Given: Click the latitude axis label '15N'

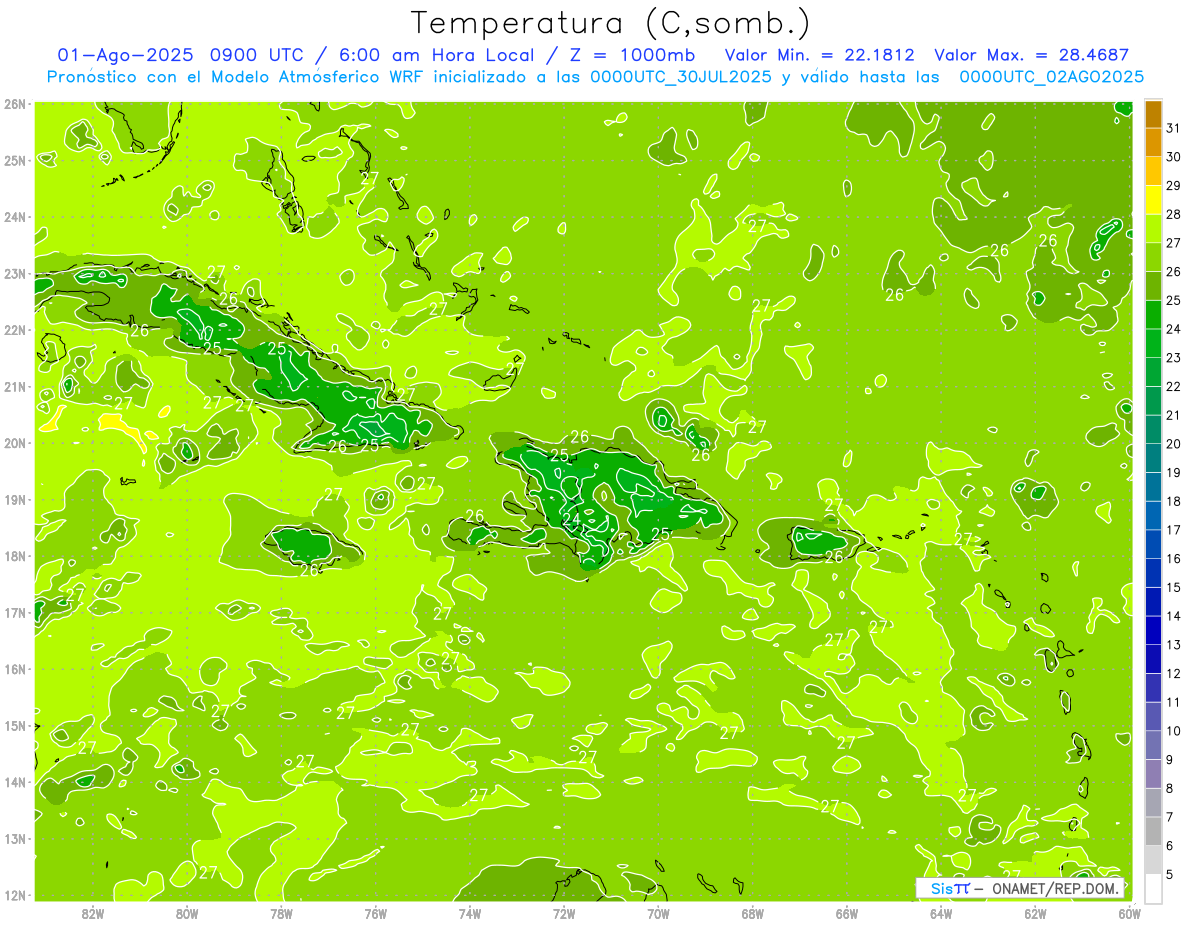Looking at the screenshot, I should click(15, 726).
